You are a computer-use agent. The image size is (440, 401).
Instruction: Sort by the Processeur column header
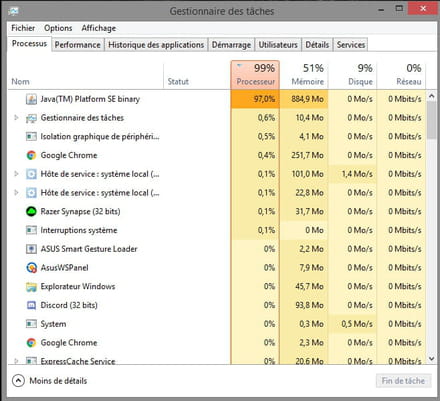coord(255,75)
